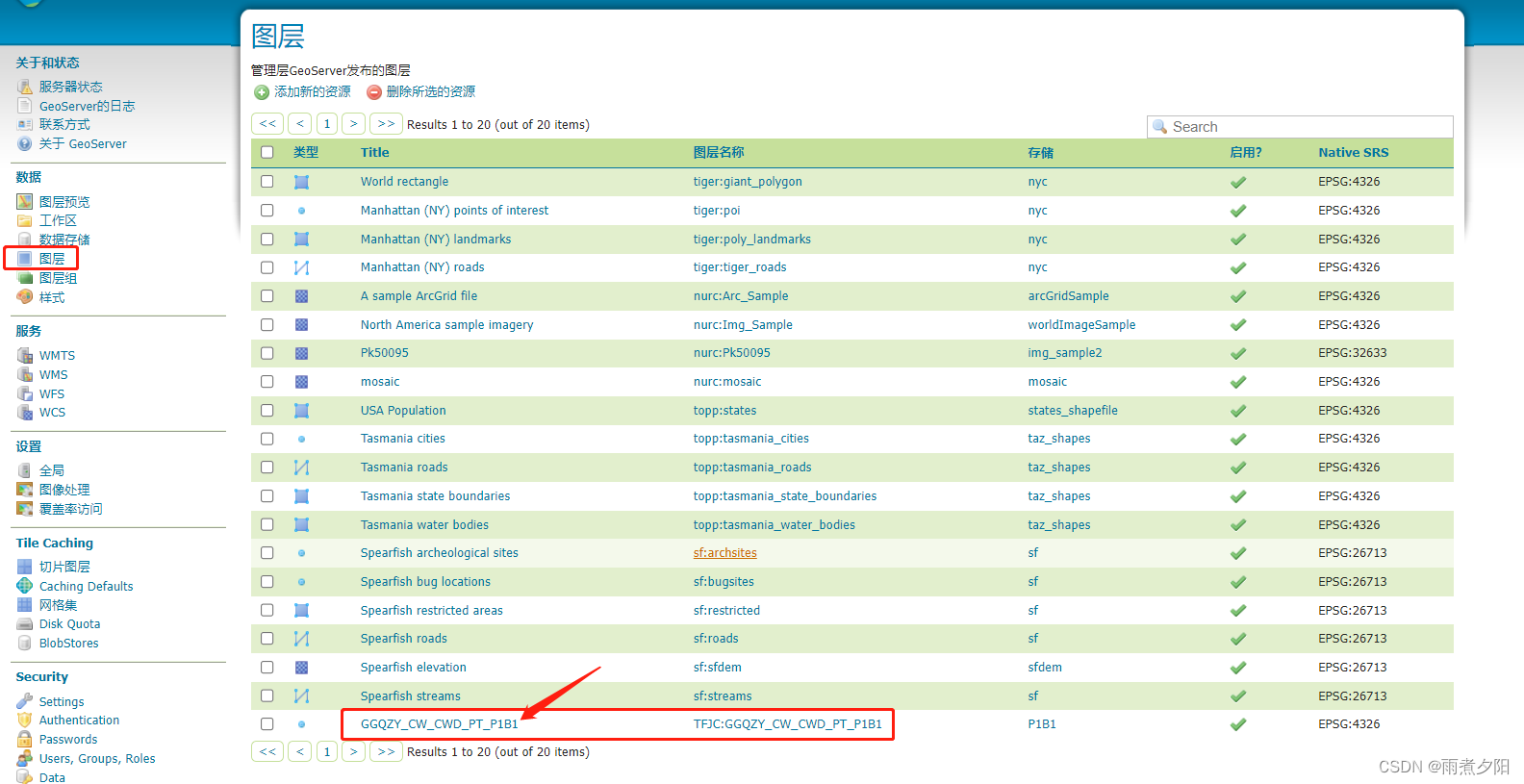Click the WMTS service icon
Image resolution: width=1524 pixels, height=784 pixels.
point(25,356)
